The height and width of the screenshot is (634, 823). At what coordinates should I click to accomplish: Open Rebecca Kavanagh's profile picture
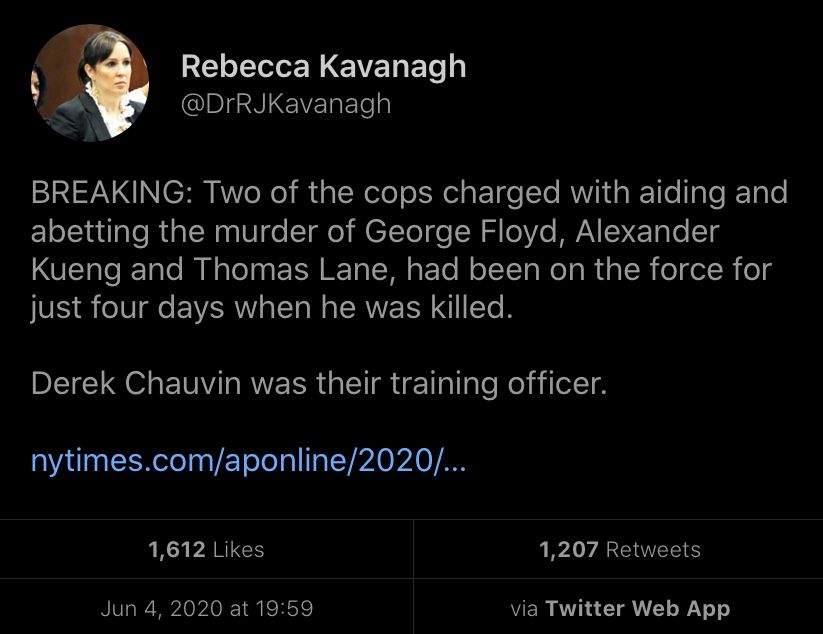pos(90,83)
